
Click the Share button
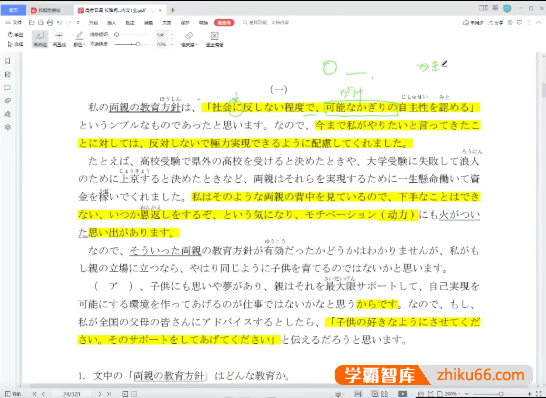coord(496,23)
